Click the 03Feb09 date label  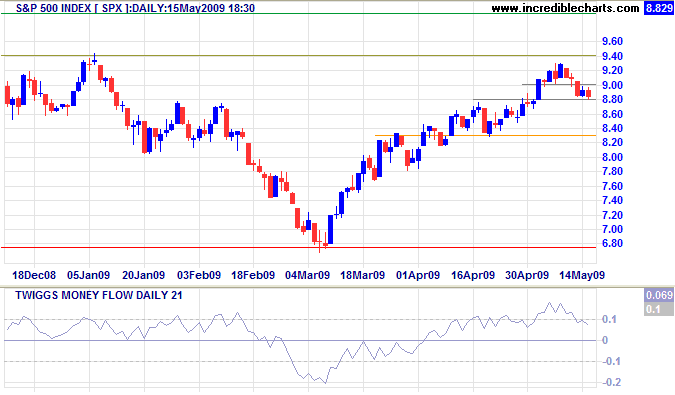pos(199,275)
